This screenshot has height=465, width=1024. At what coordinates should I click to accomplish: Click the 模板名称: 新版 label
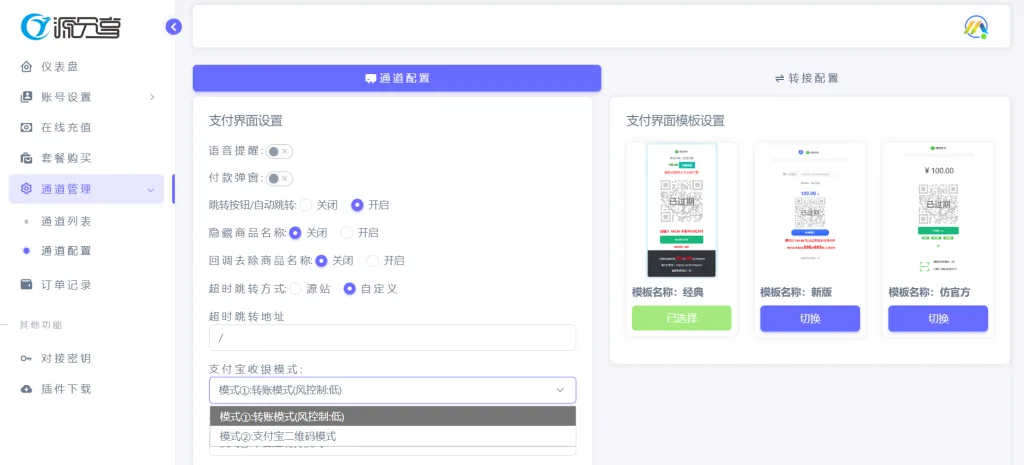(796, 293)
